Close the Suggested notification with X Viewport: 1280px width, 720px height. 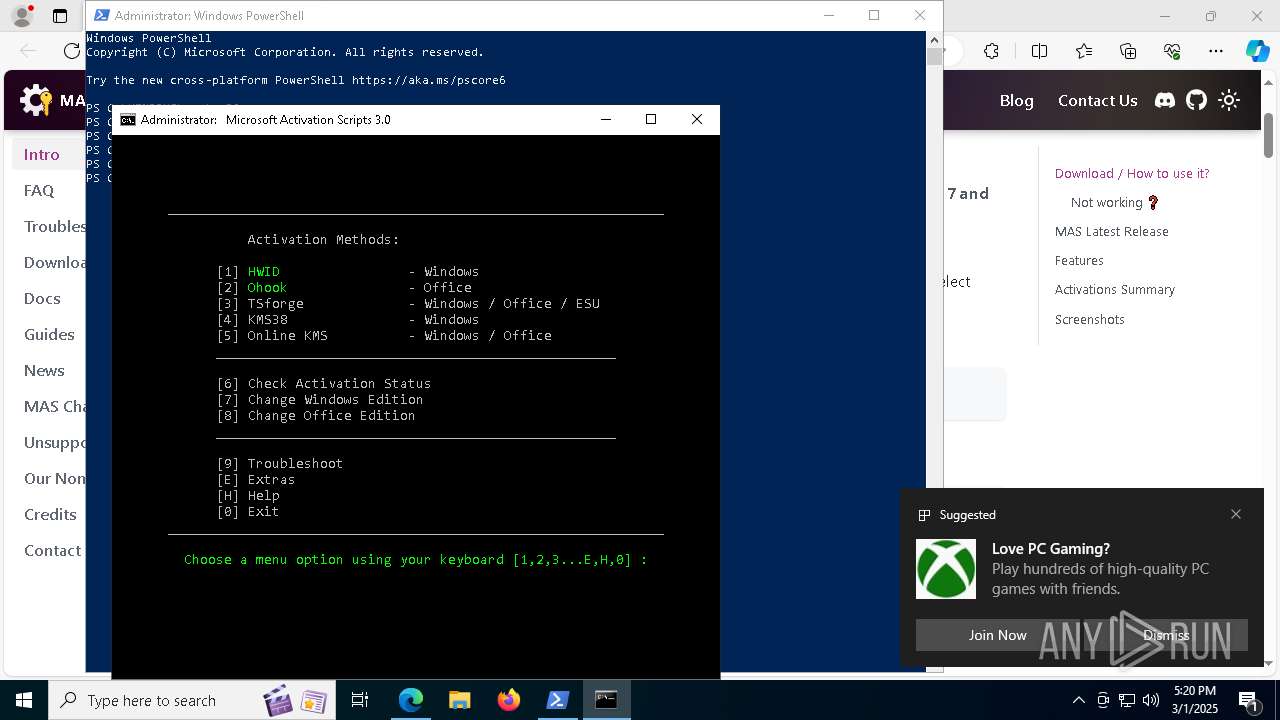pyautogui.click(x=1236, y=514)
